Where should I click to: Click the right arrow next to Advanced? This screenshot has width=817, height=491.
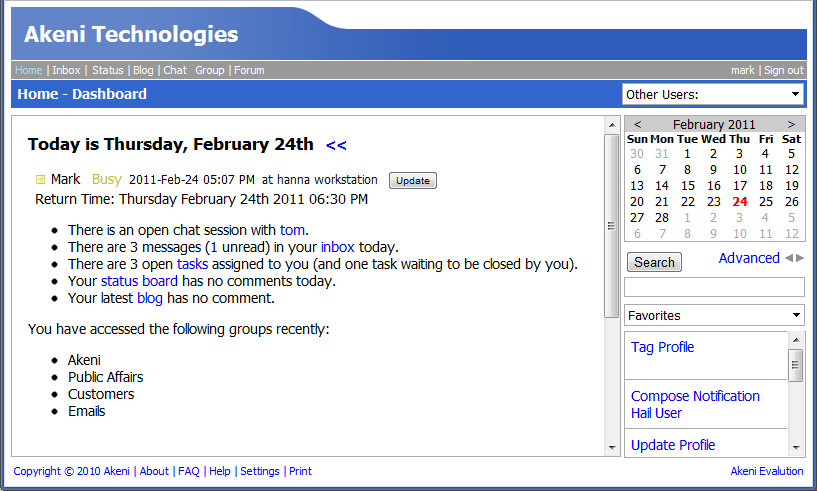800,258
